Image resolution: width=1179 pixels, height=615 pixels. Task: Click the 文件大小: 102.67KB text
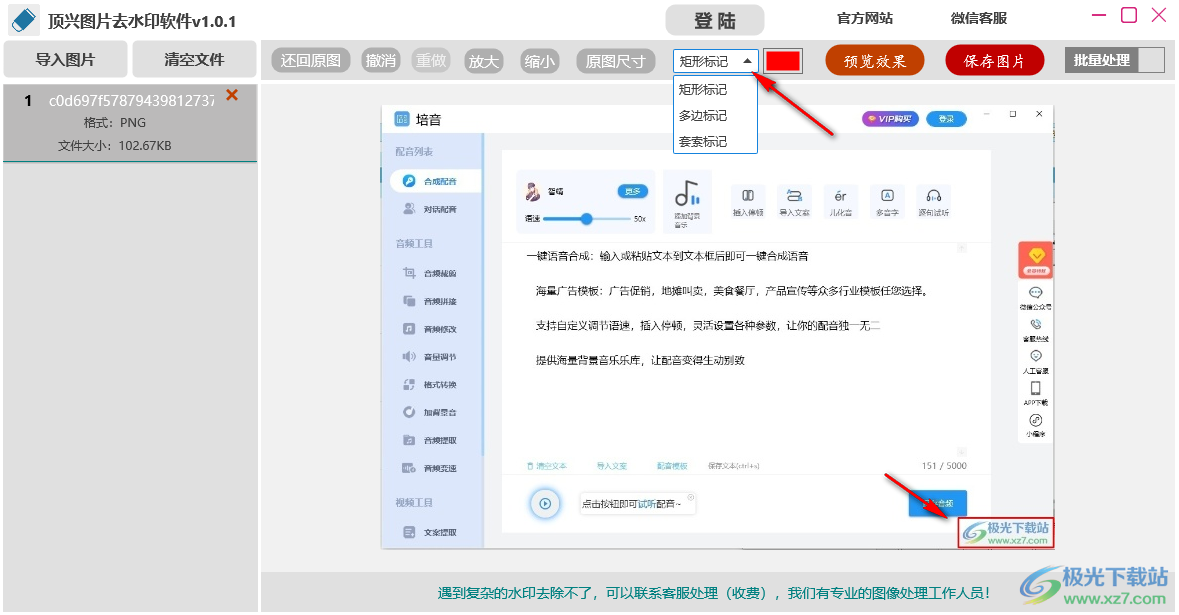click(x=114, y=146)
